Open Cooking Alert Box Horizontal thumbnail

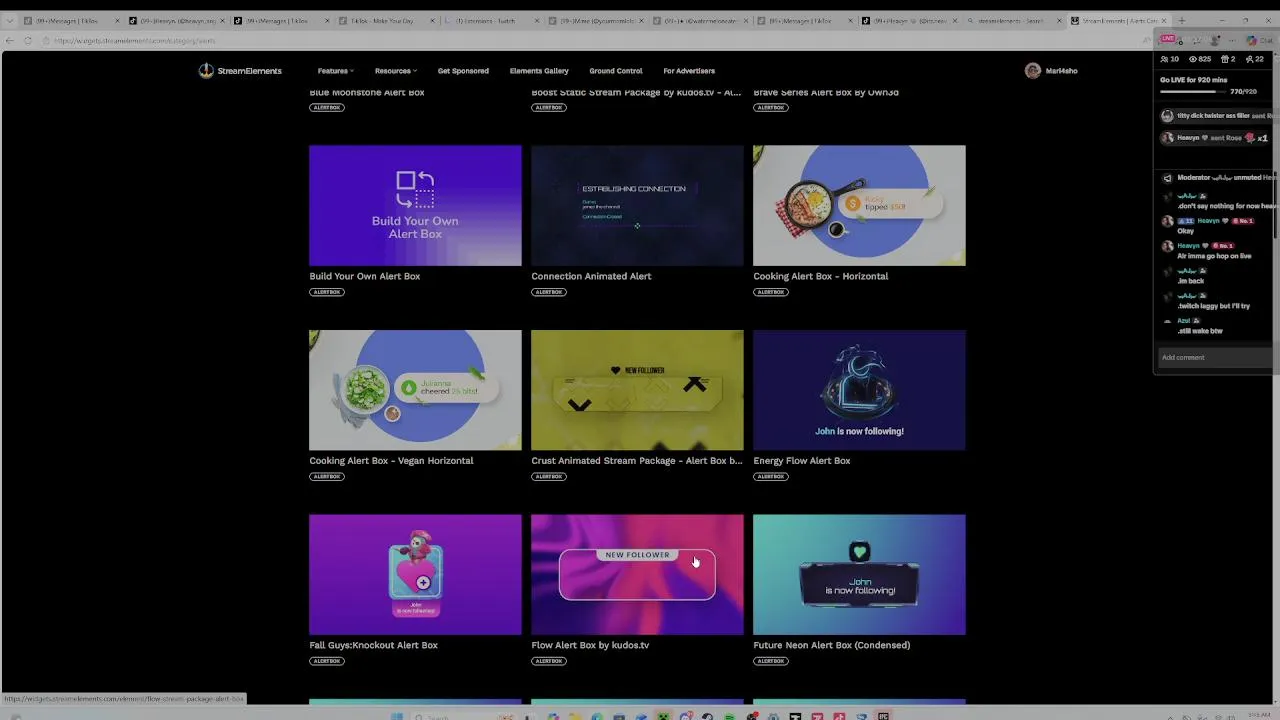tap(859, 205)
